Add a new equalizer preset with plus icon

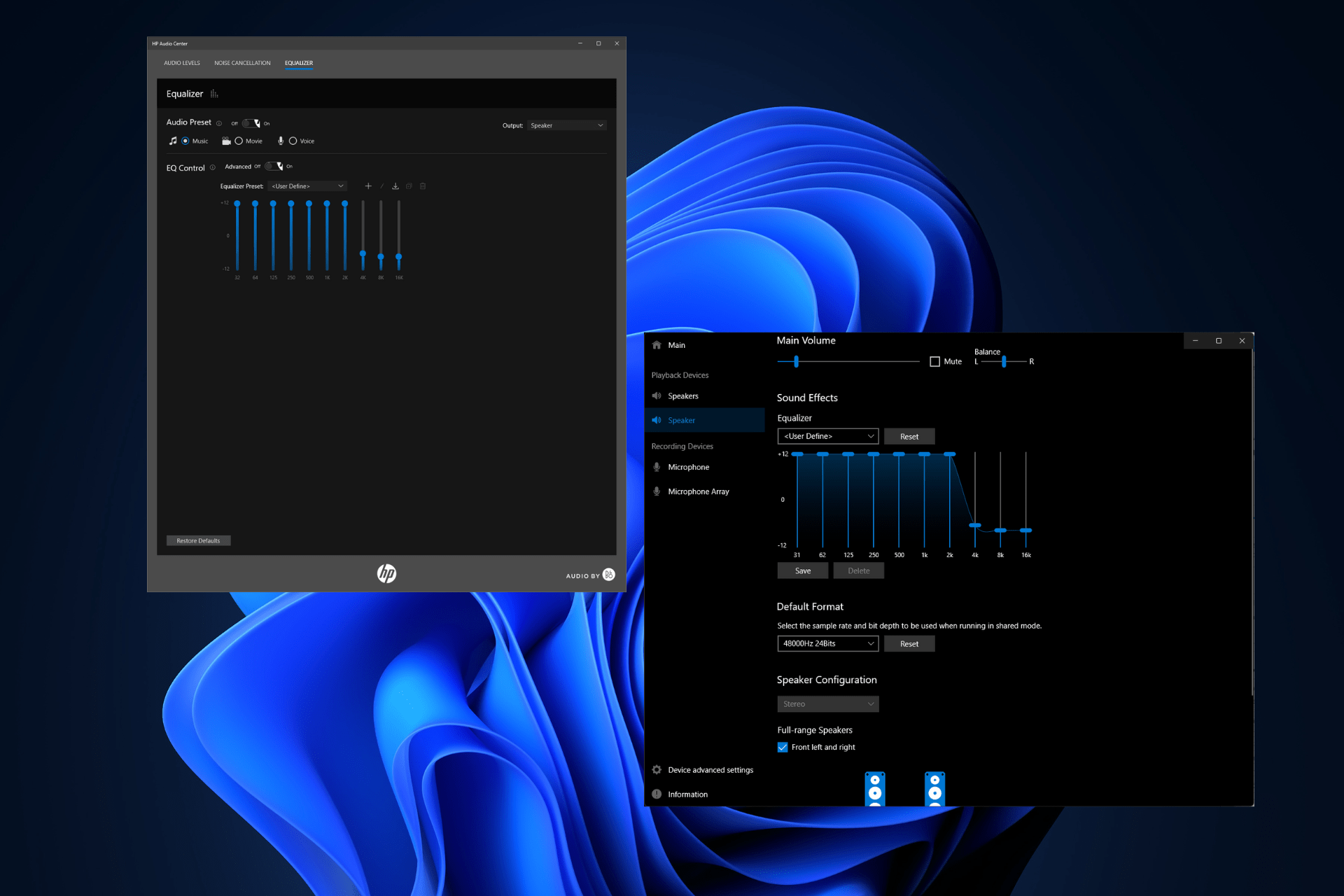(368, 186)
